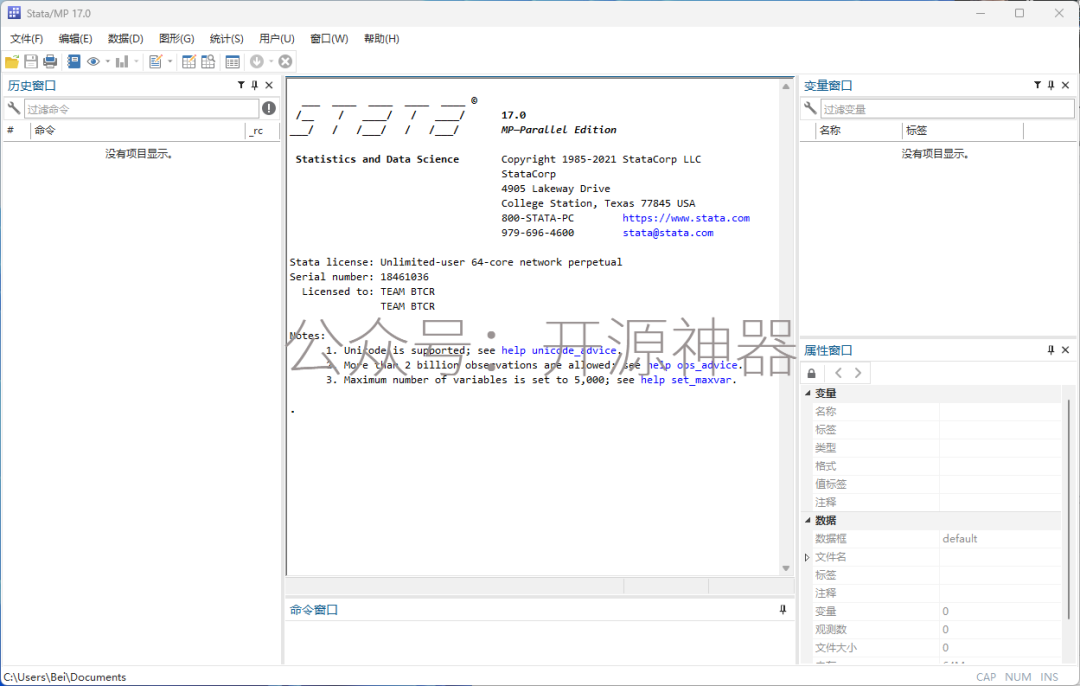Screen dimensions: 1080x686
Task: Open the Do-file Editor dropdown arrow
Action: (170, 62)
